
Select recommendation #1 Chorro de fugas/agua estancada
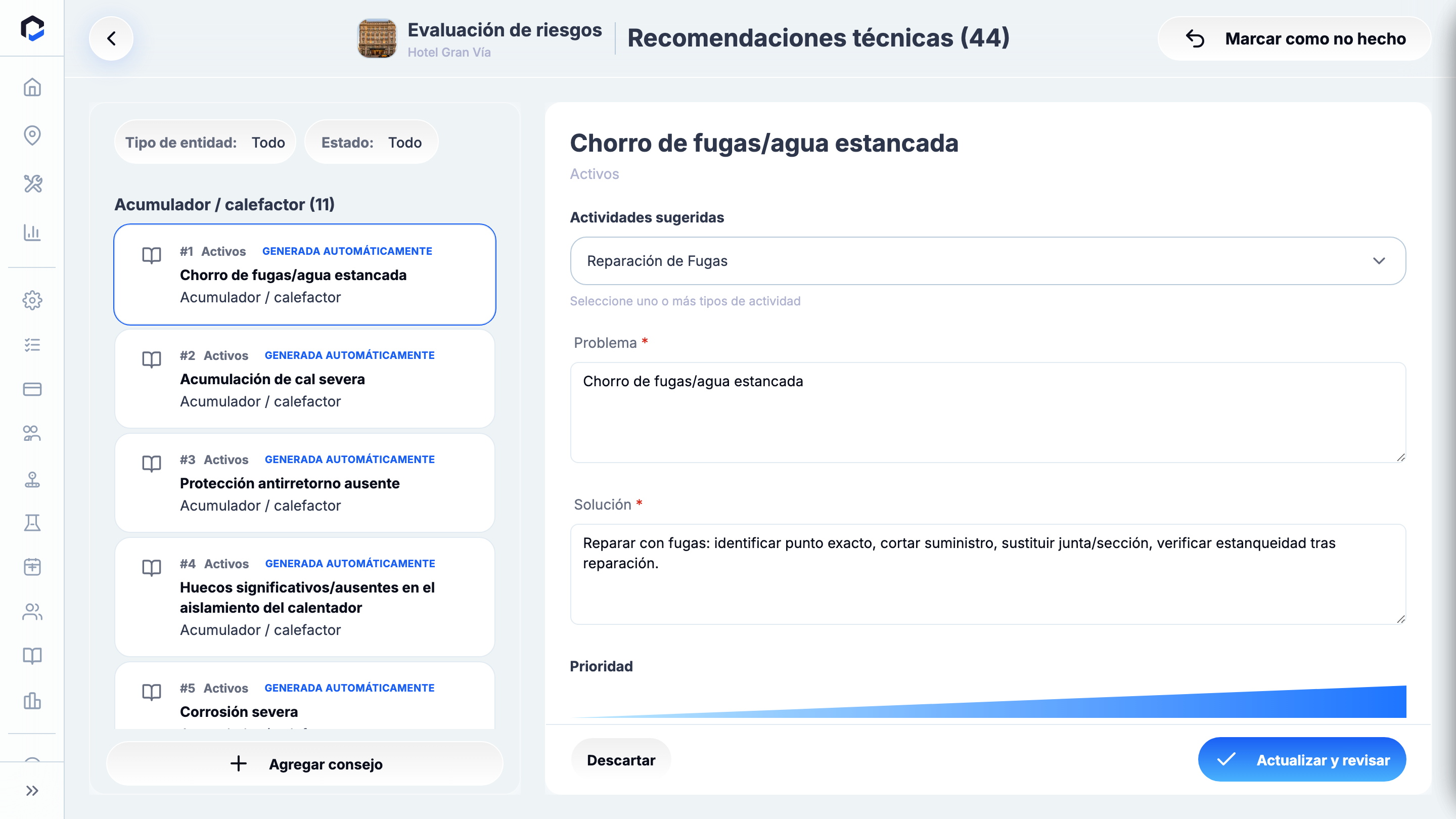click(x=305, y=275)
